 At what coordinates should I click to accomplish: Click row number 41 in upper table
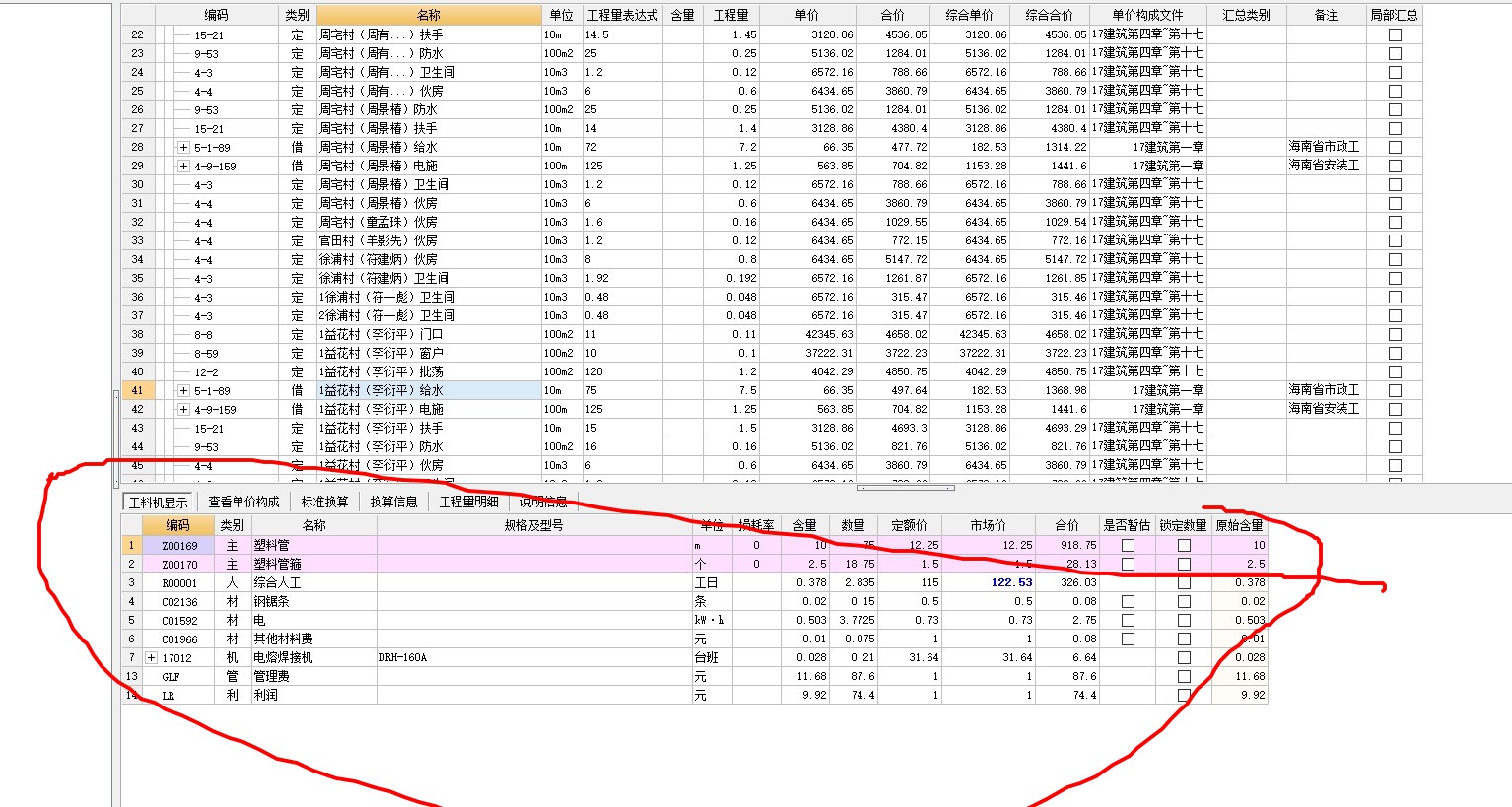[137, 390]
